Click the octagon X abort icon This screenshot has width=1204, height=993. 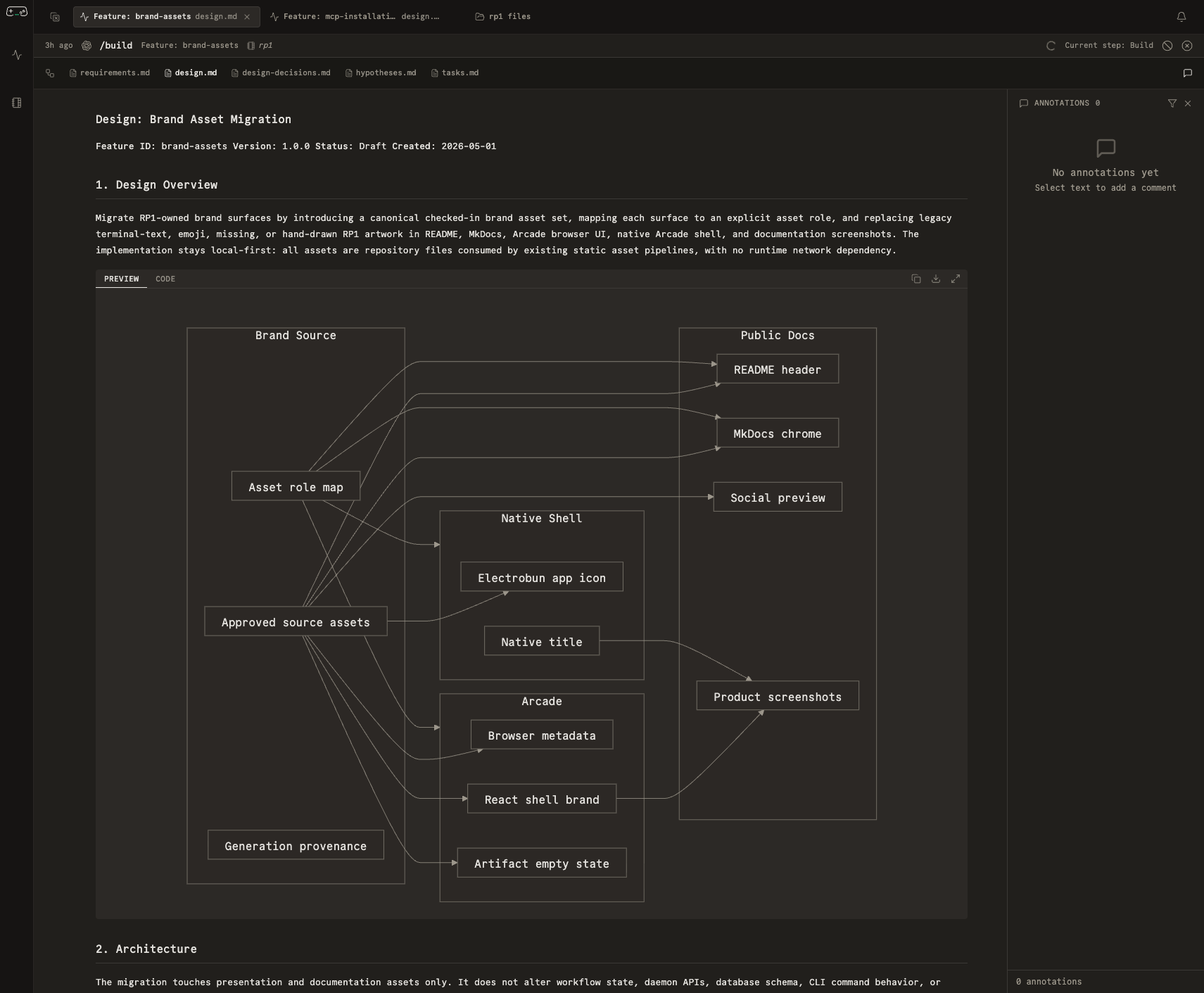(1187, 46)
